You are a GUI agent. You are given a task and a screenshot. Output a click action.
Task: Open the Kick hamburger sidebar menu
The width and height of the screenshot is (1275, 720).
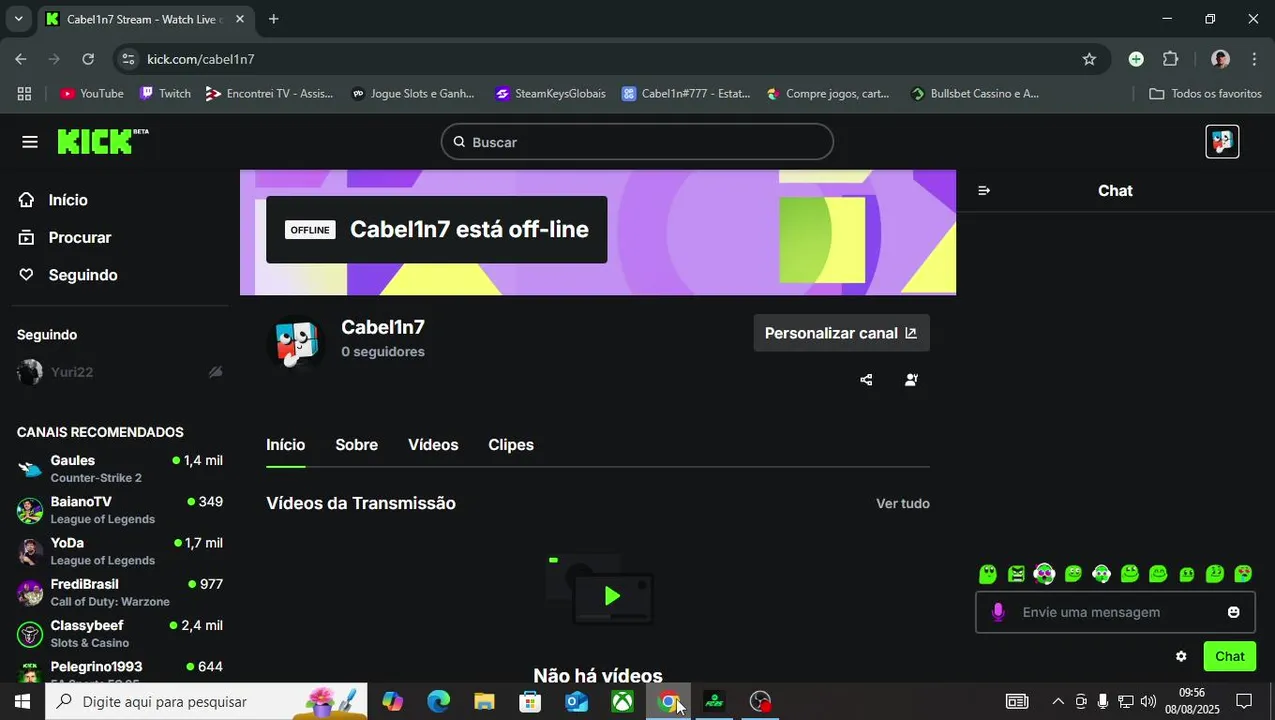click(x=30, y=142)
